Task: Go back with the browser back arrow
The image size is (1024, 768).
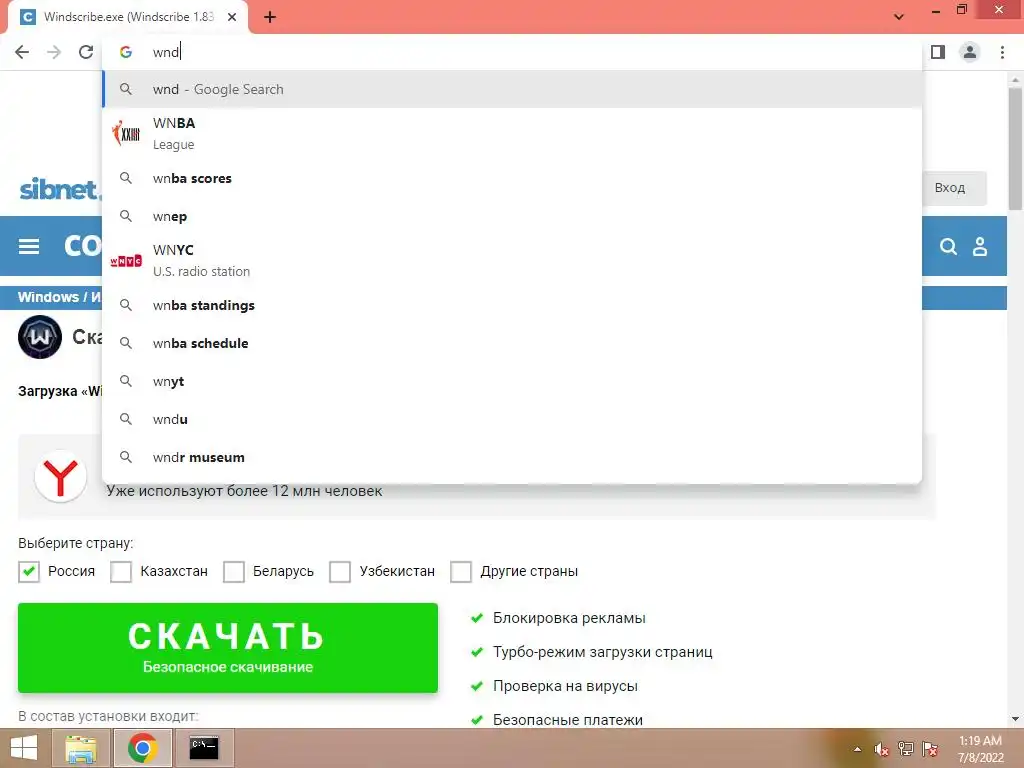Action: pos(22,52)
